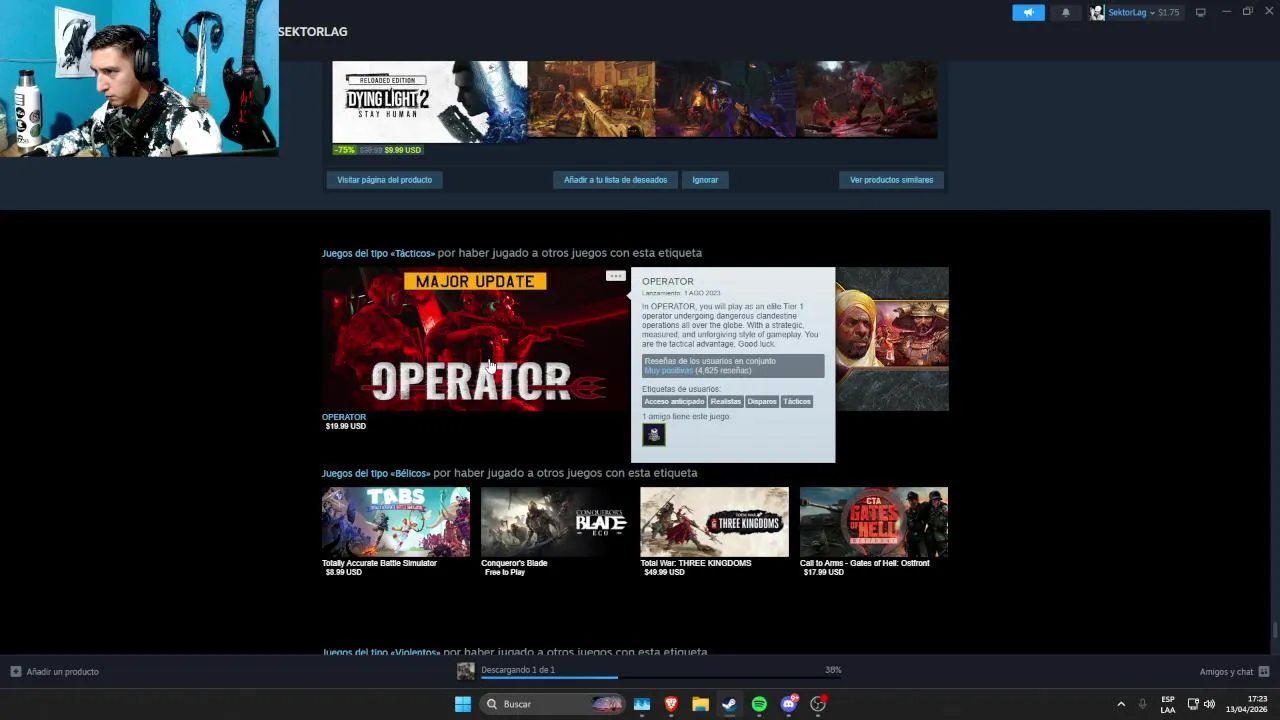Click Añadir un producto plus icon
This screenshot has height=720, width=1280.
click(x=16, y=672)
